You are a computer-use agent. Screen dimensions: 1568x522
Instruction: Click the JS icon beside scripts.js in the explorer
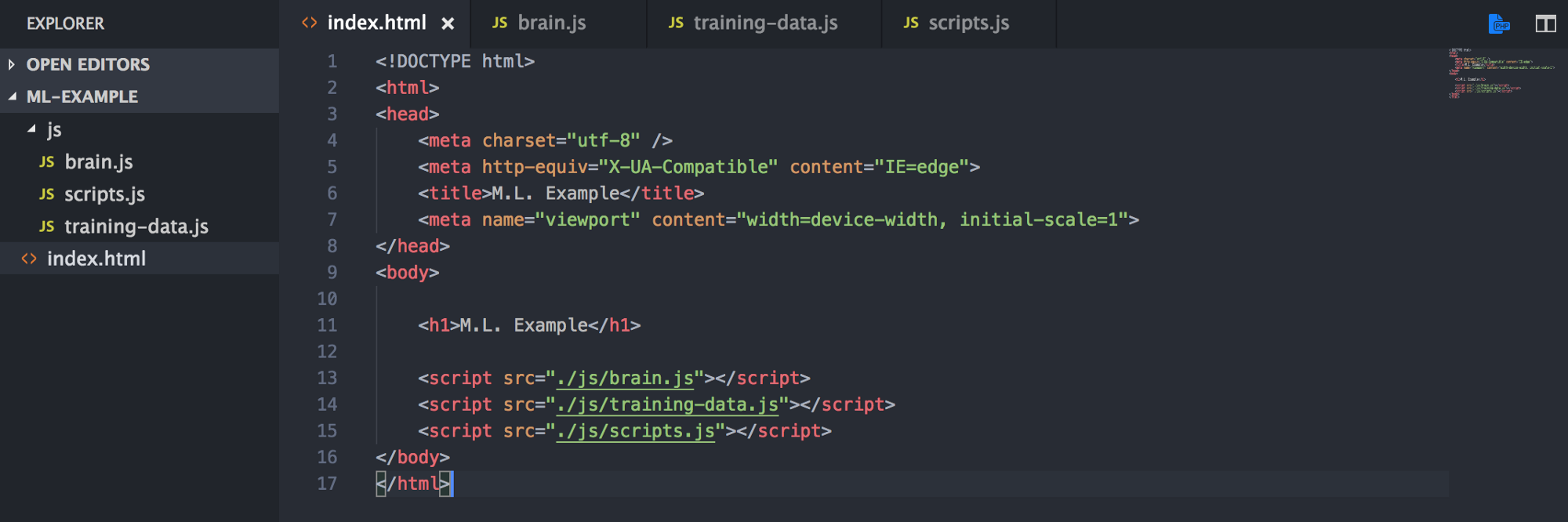(47, 194)
